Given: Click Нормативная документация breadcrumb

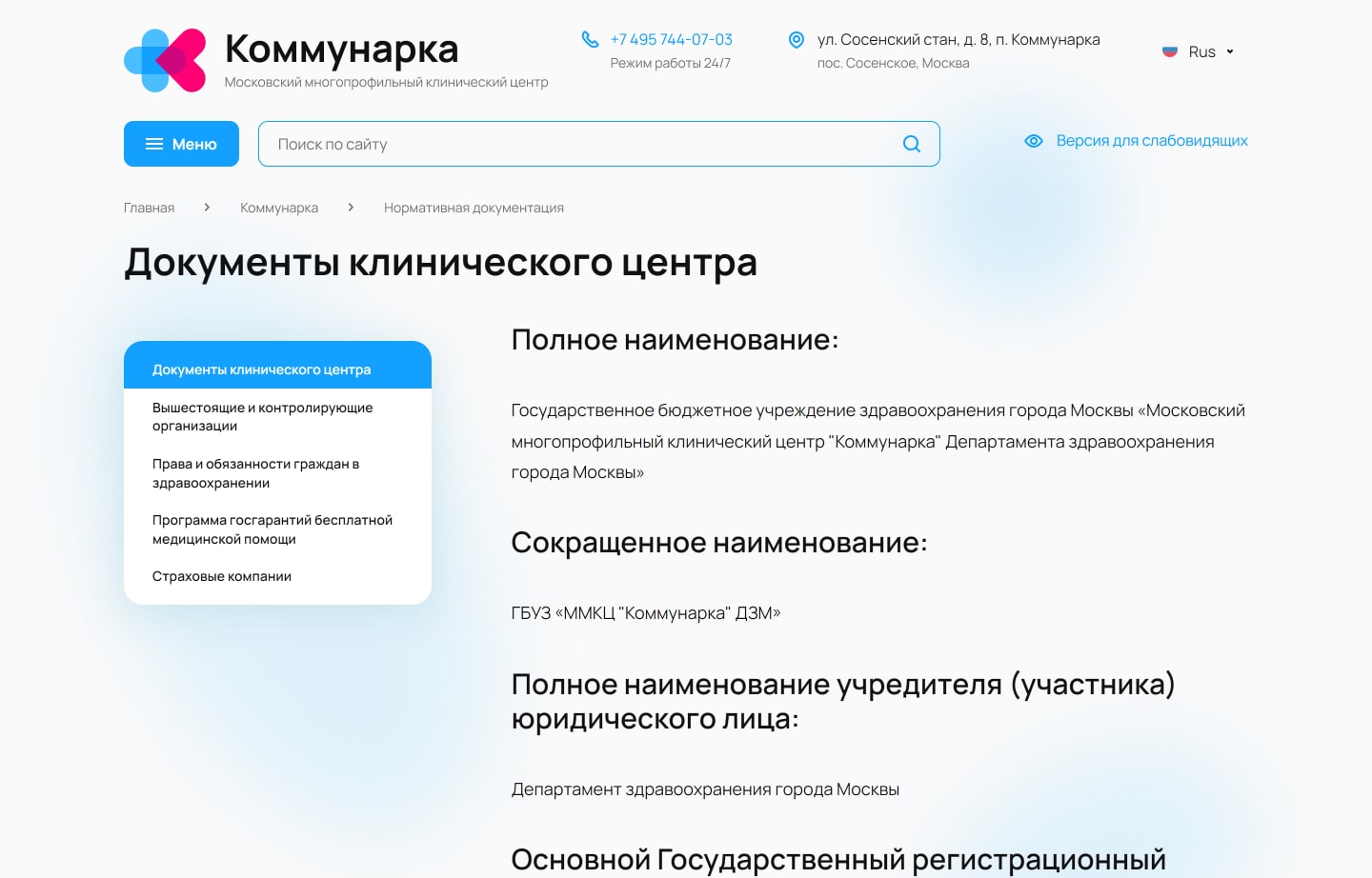Looking at the screenshot, I should click(x=474, y=208).
